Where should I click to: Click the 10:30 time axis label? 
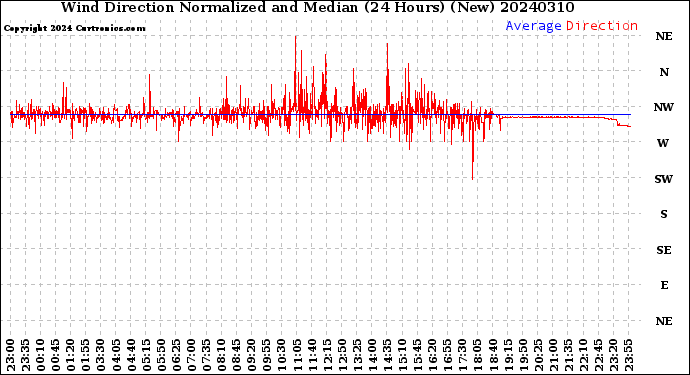282,356
